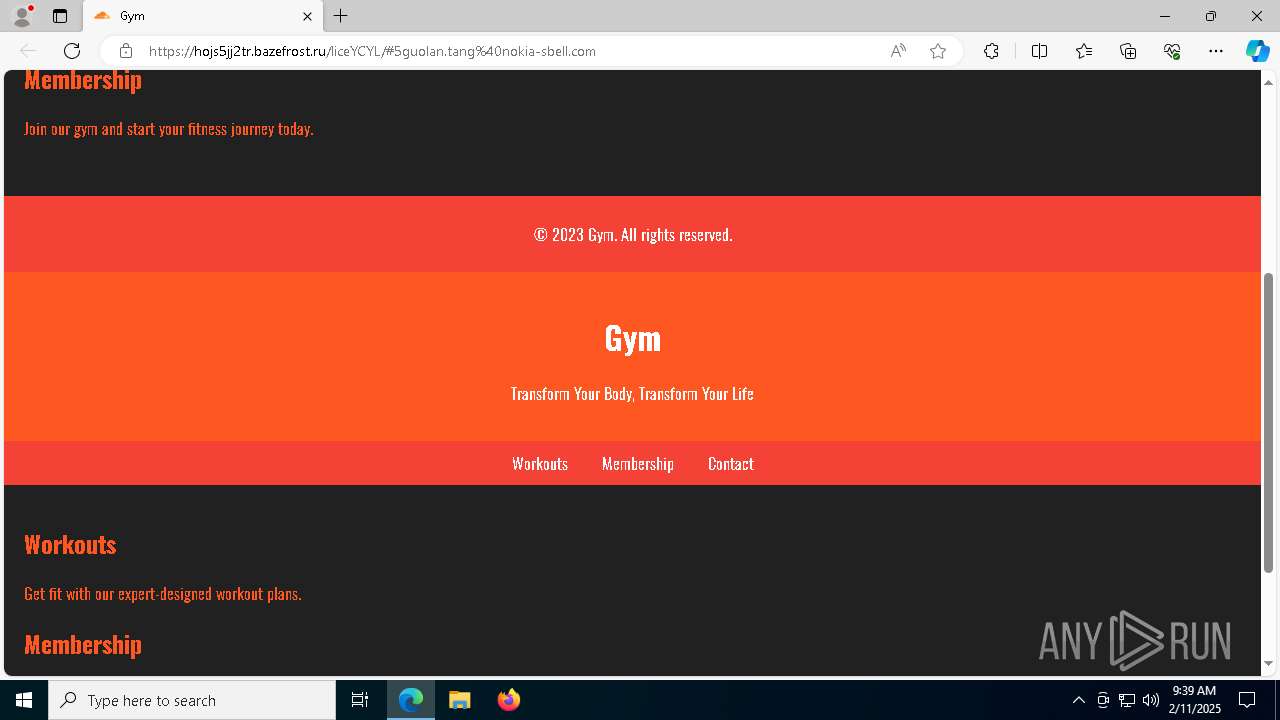This screenshot has width=1280, height=720.
Task: Activate Read aloud icon in address bar
Action: [898, 51]
